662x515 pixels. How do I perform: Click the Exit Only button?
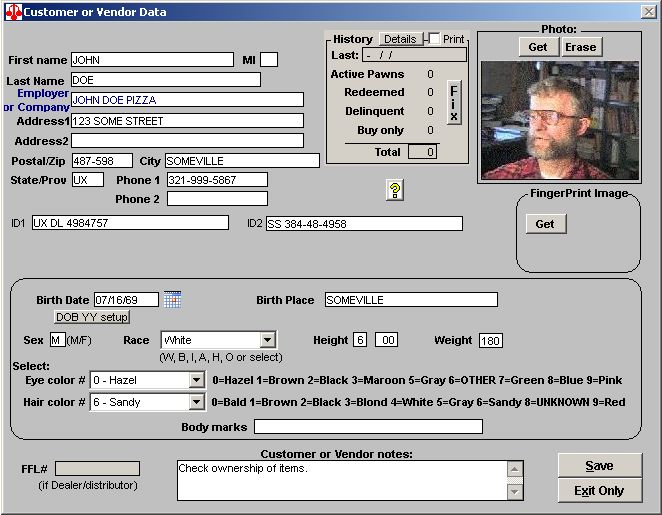(x=599, y=491)
